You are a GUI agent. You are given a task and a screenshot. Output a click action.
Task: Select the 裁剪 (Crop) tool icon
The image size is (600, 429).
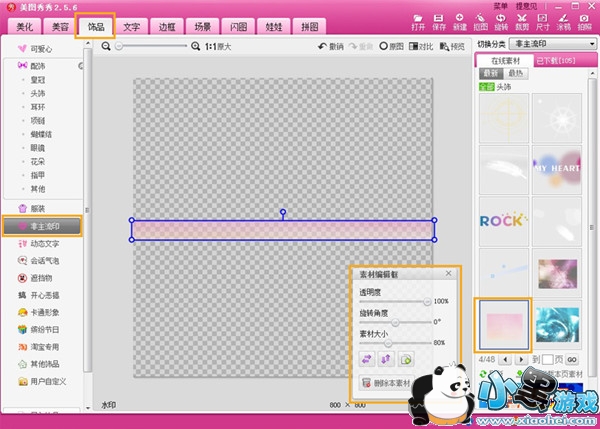(x=521, y=20)
